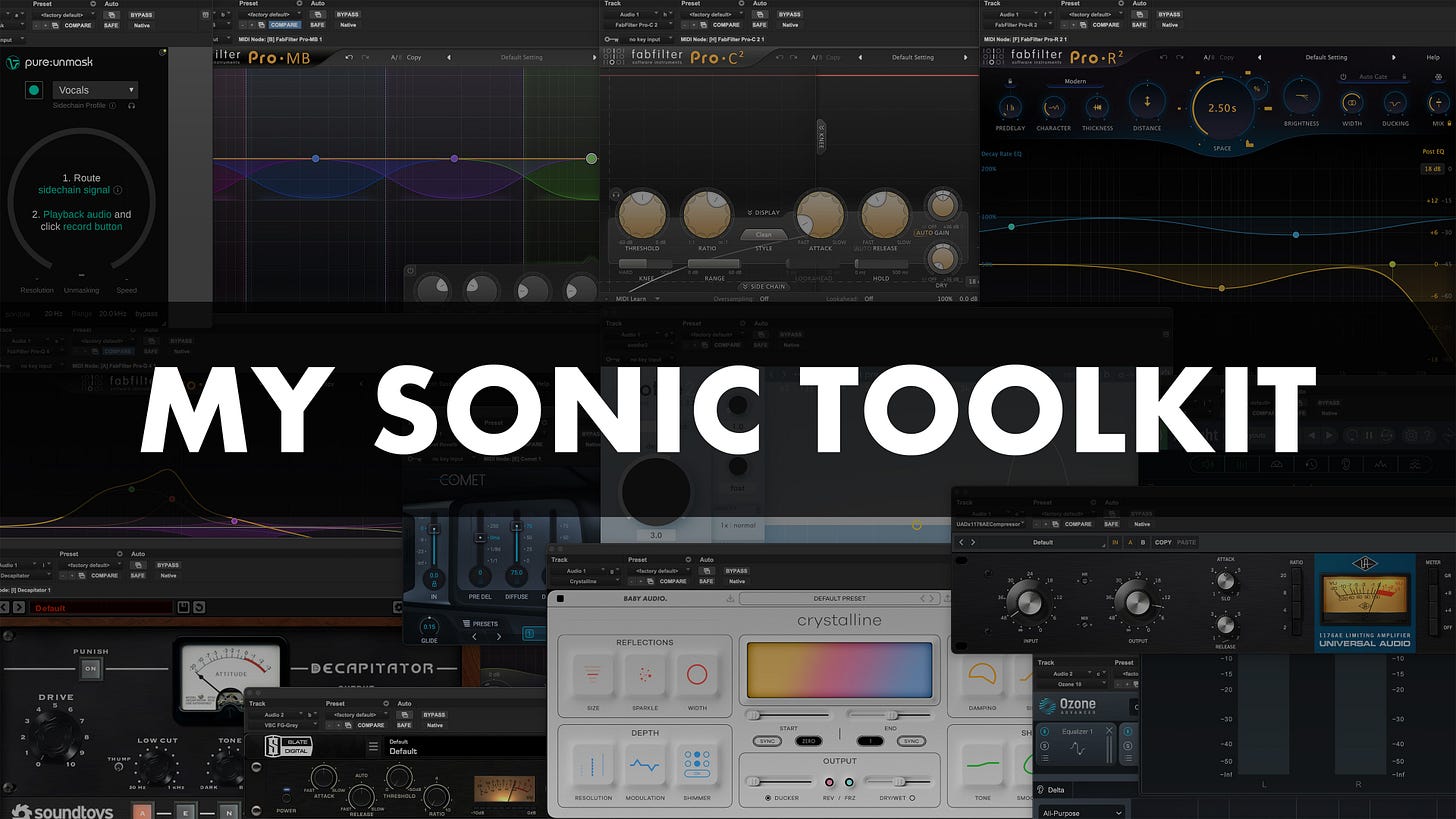Screen dimensions: 1456x819
Task: Click the Pro-C 2 Attack knob
Action: pyautogui.click(x=819, y=214)
